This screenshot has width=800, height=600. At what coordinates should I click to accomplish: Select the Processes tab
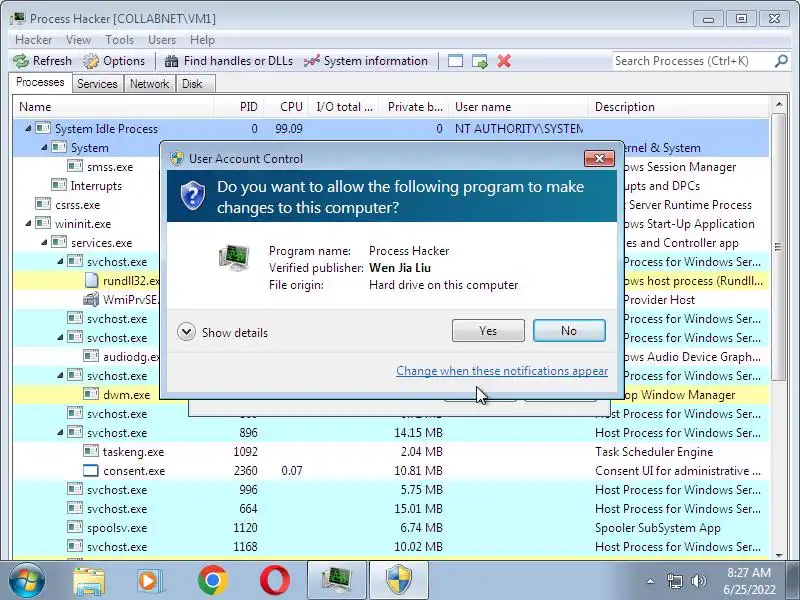click(x=40, y=82)
